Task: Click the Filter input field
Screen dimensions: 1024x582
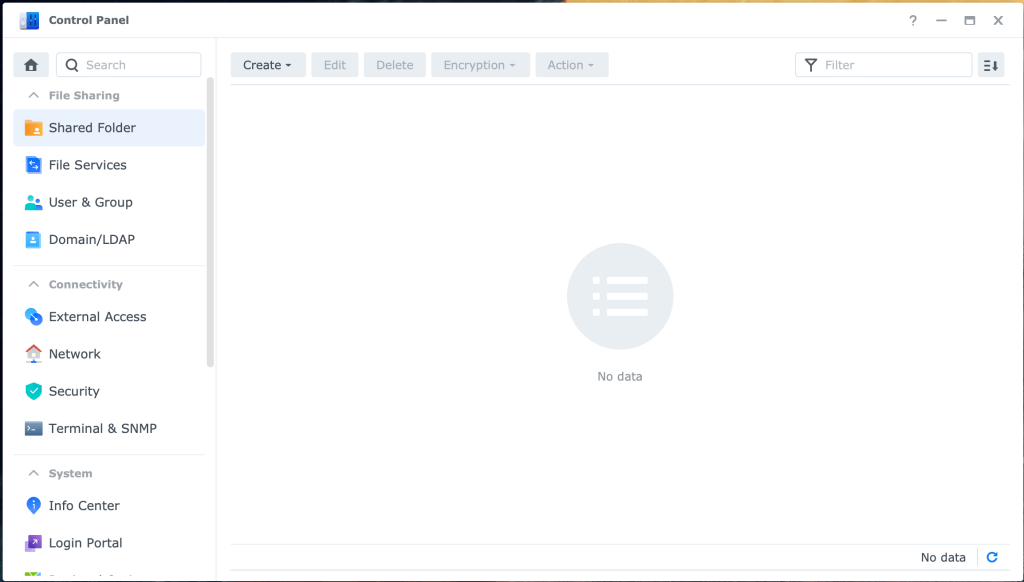Action: (x=890, y=65)
